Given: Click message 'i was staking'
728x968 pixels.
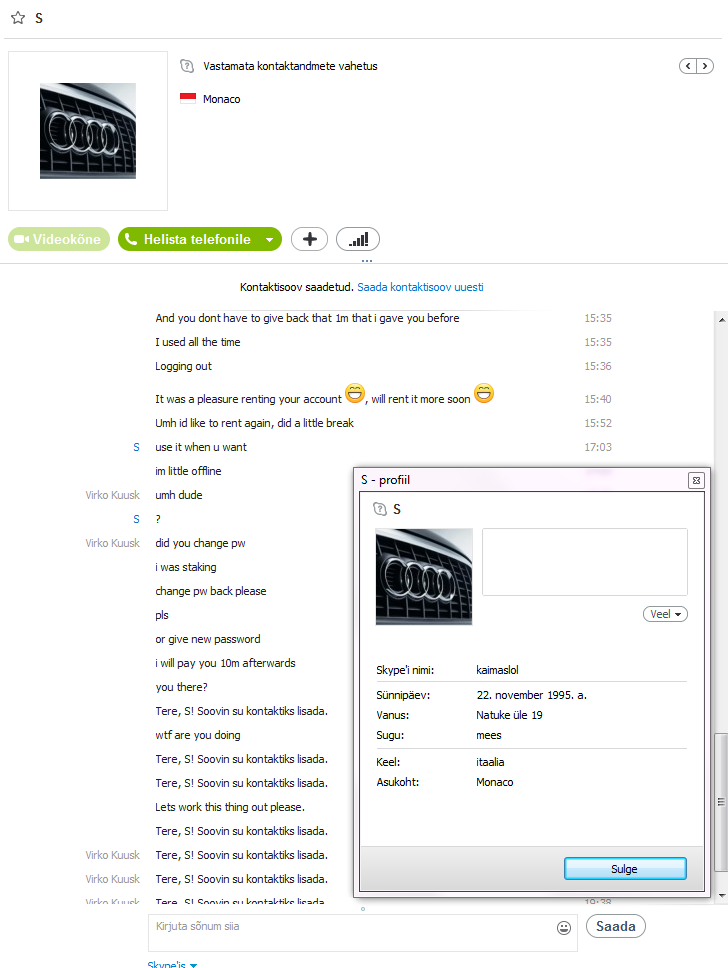Looking at the screenshot, I should [186, 567].
